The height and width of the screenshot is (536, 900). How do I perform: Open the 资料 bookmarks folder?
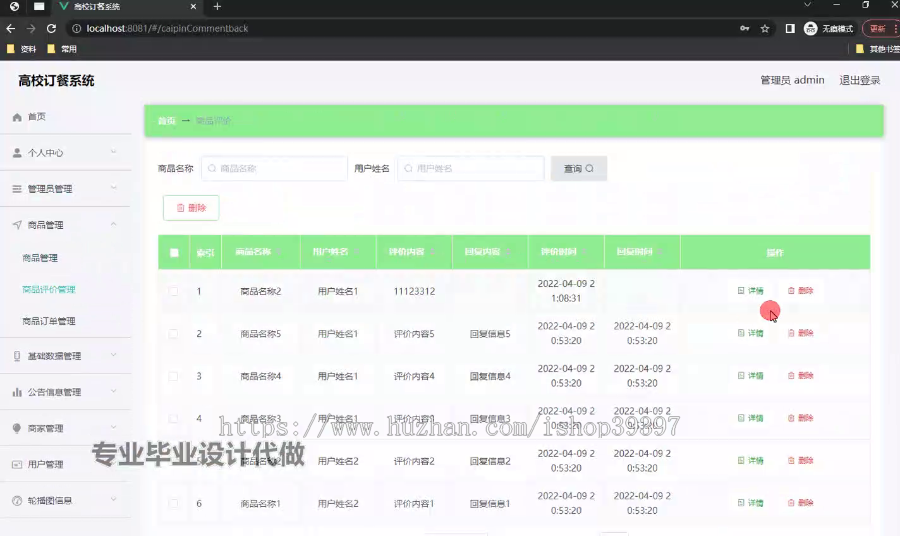(x=21, y=49)
